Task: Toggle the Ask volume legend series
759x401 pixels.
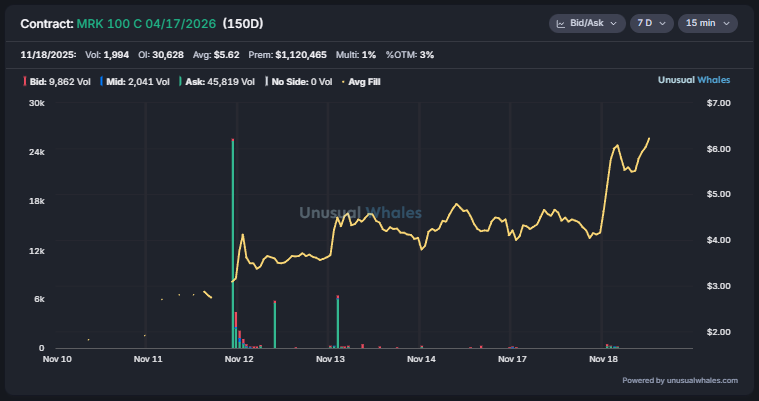Action: 217,81
